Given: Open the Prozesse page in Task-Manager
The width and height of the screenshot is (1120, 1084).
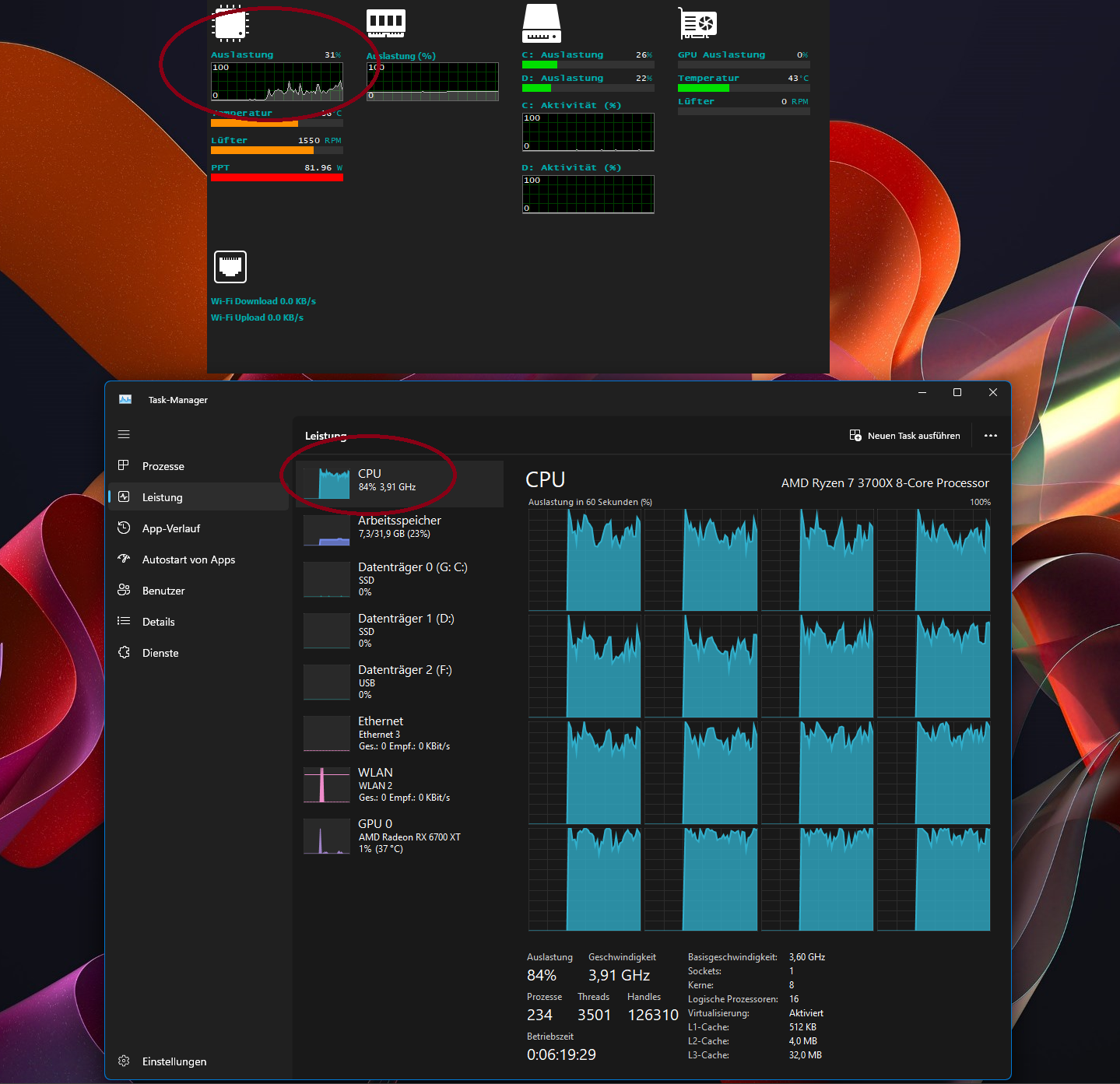Looking at the screenshot, I should tap(198, 466).
